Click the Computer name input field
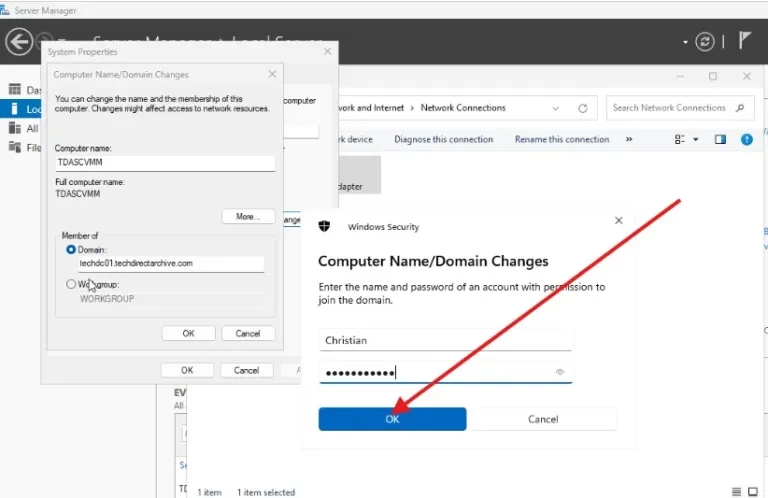This screenshot has height=498, width=768. pos(165,163)
